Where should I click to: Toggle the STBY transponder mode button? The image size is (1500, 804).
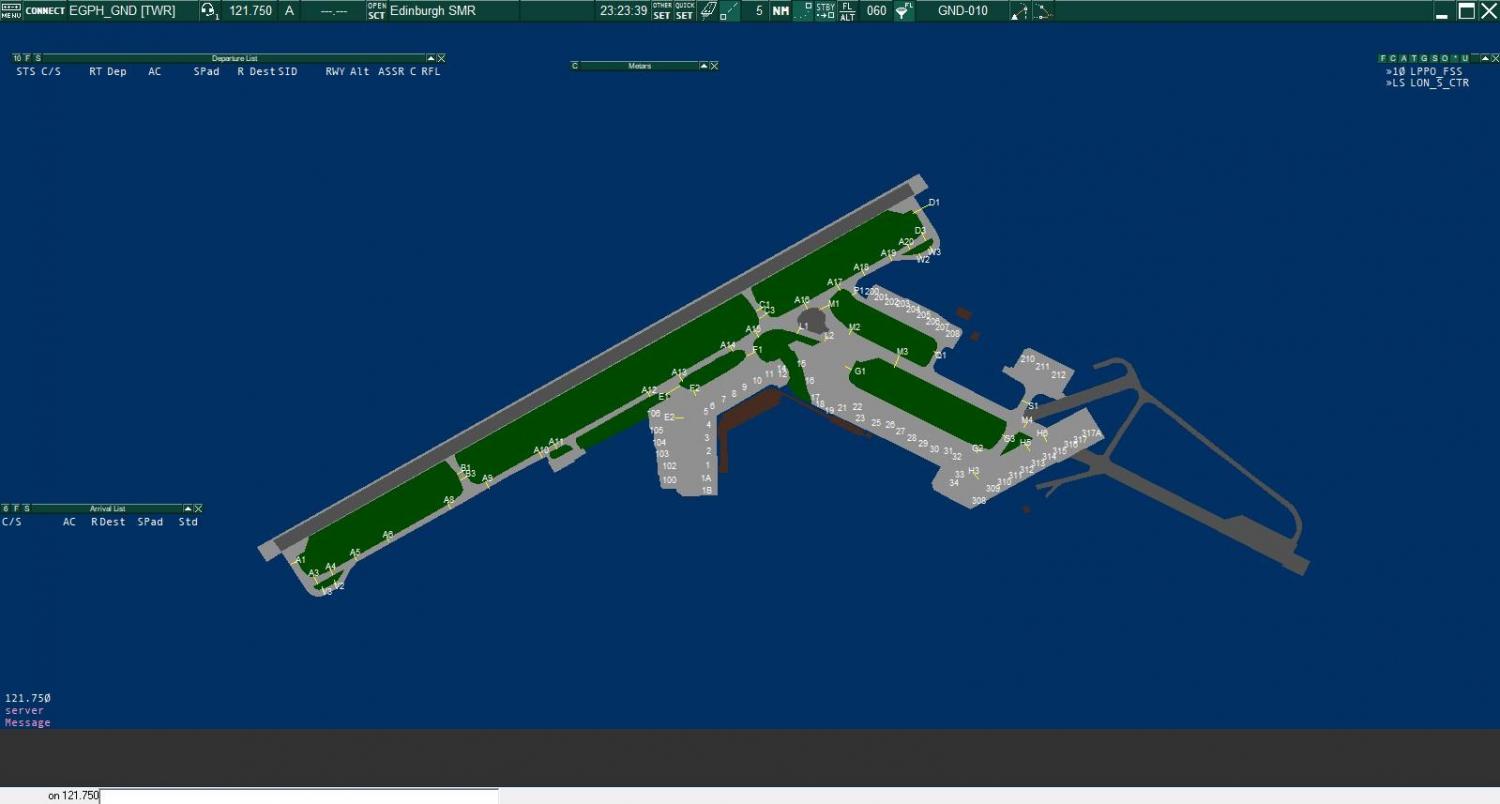pos(825,11)
